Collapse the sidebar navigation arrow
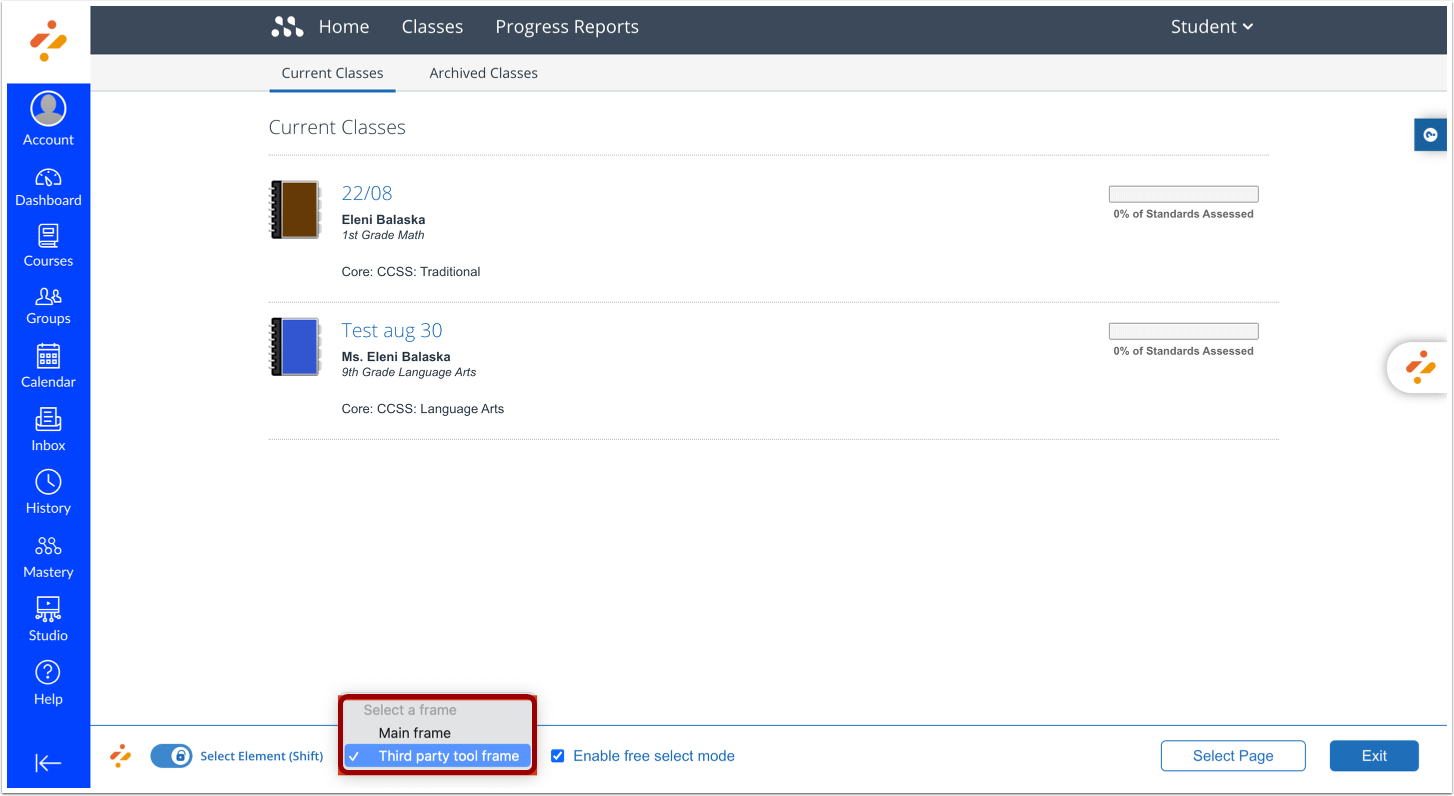 pos(48,763)
